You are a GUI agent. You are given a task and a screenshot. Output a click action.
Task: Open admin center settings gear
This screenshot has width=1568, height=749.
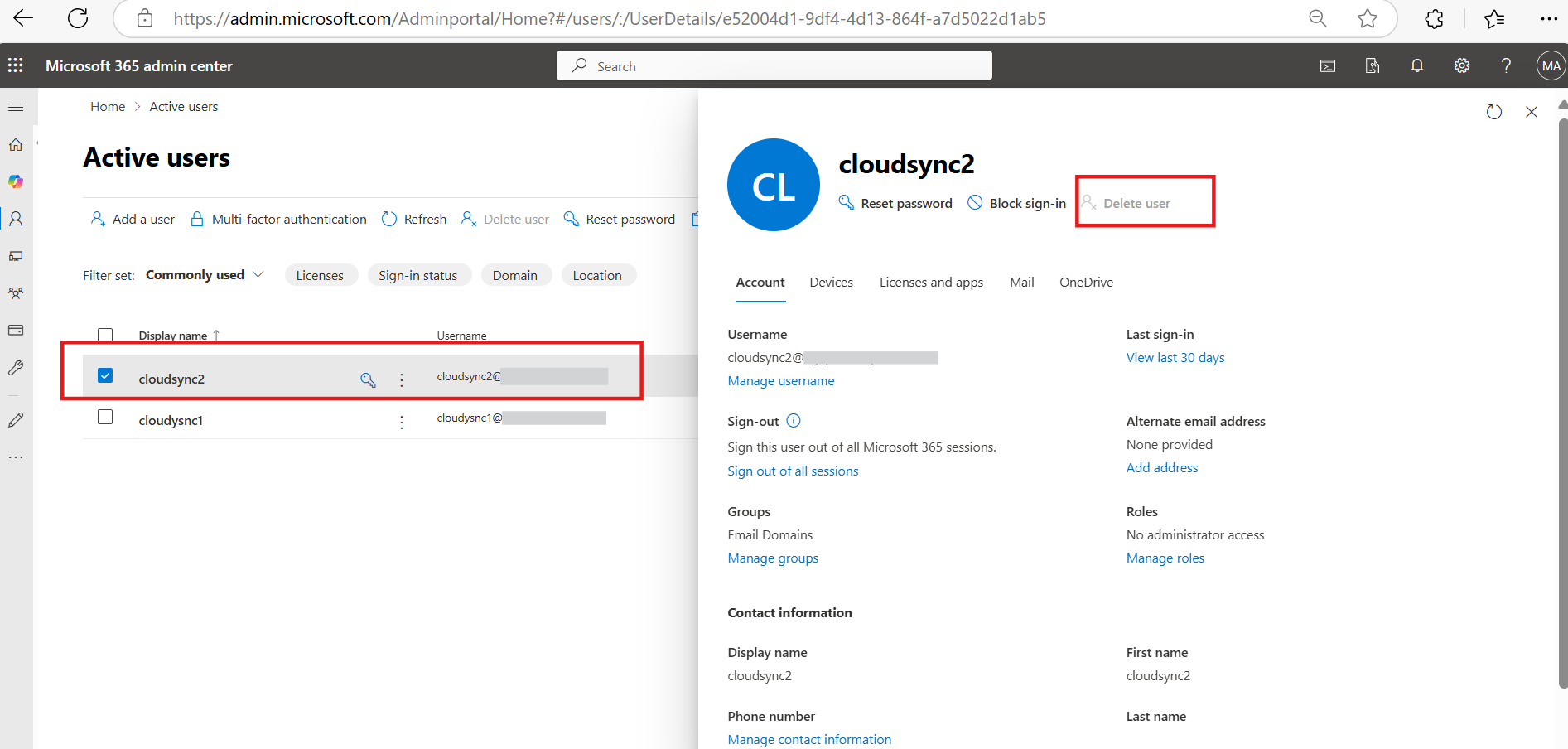(x=1461, y=65)
